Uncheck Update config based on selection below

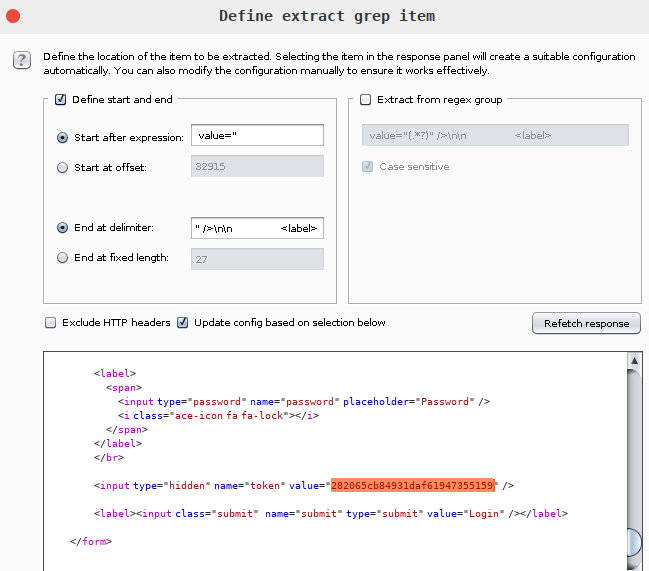click(183, 323)
